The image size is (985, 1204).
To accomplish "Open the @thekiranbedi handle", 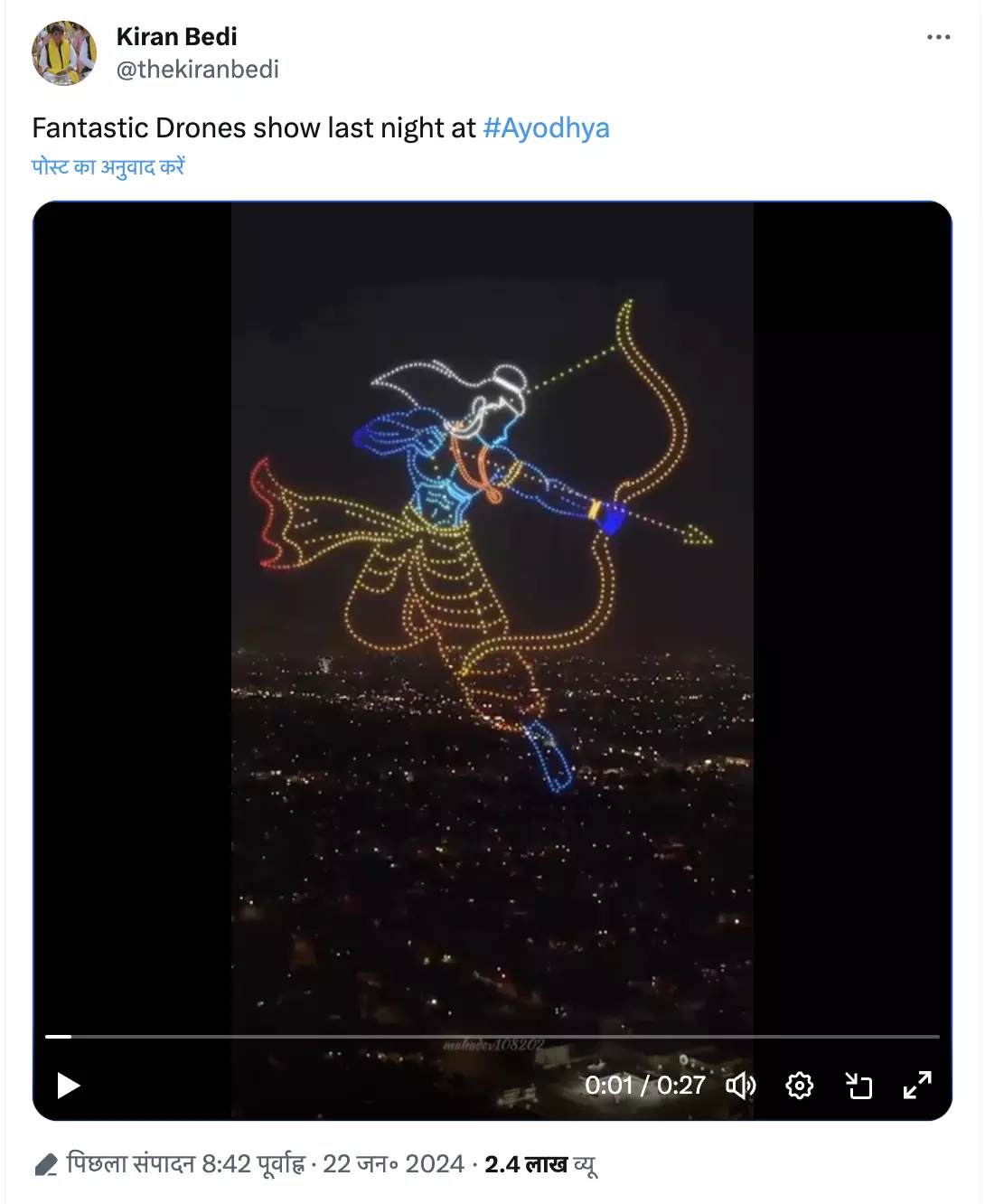I will coord(198,70).
